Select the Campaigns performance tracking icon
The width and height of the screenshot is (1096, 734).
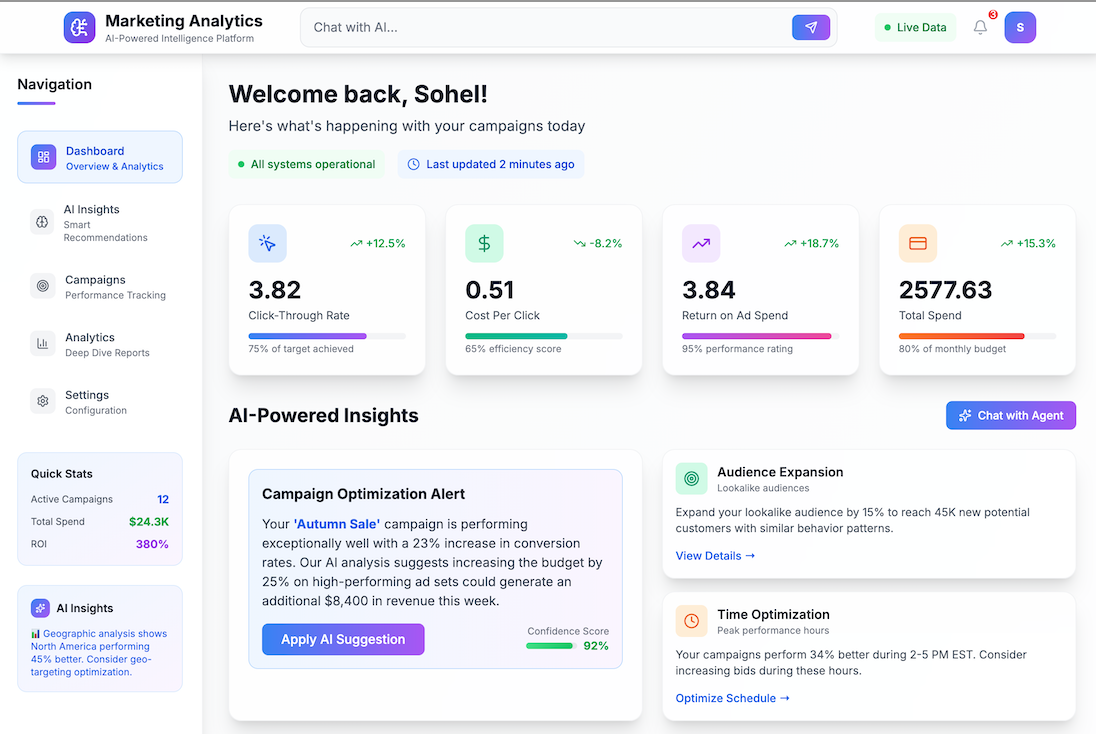point(42,286)
